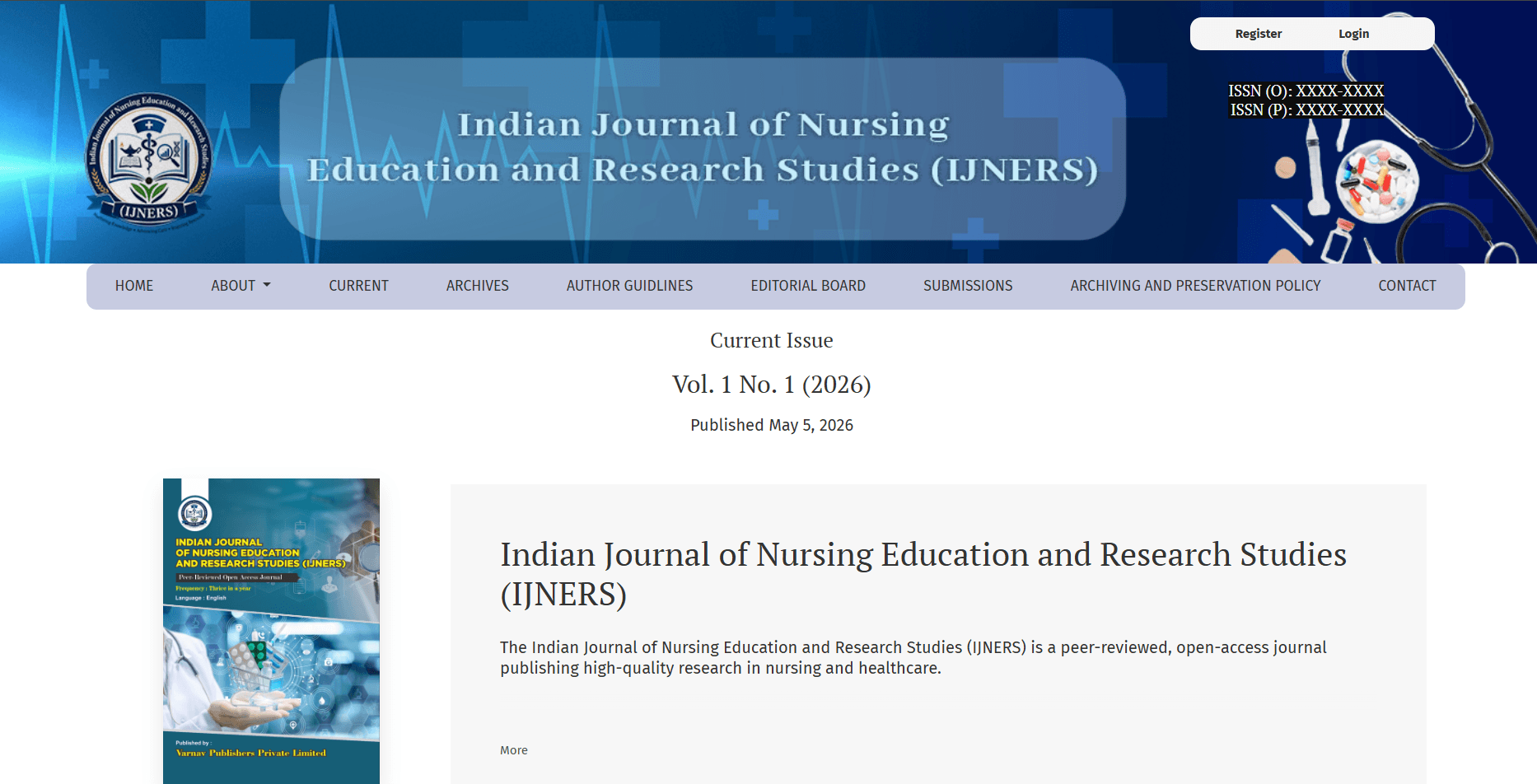Screen dimensions: 1537x784
Task: Click the ISSN (O): XXXX-XXXX text
Action: [x=1306, y=91]
